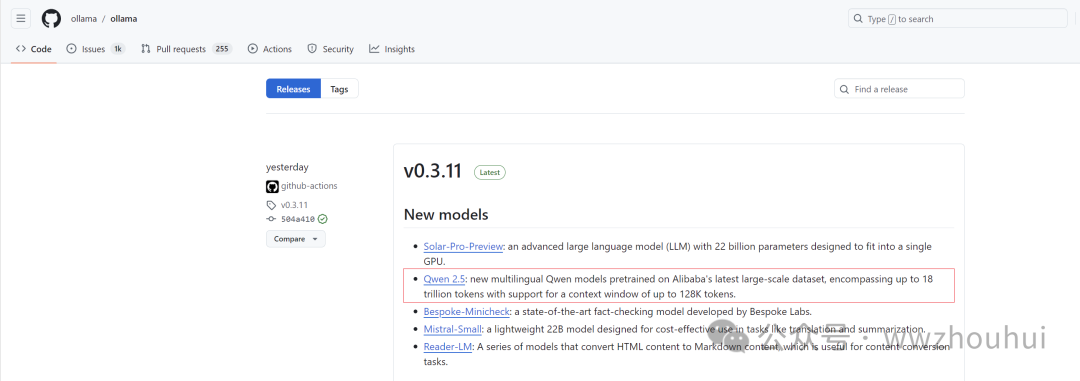Open the Solar-Pro-Preview link
1080x381 pixels.
tap(464, 246)
